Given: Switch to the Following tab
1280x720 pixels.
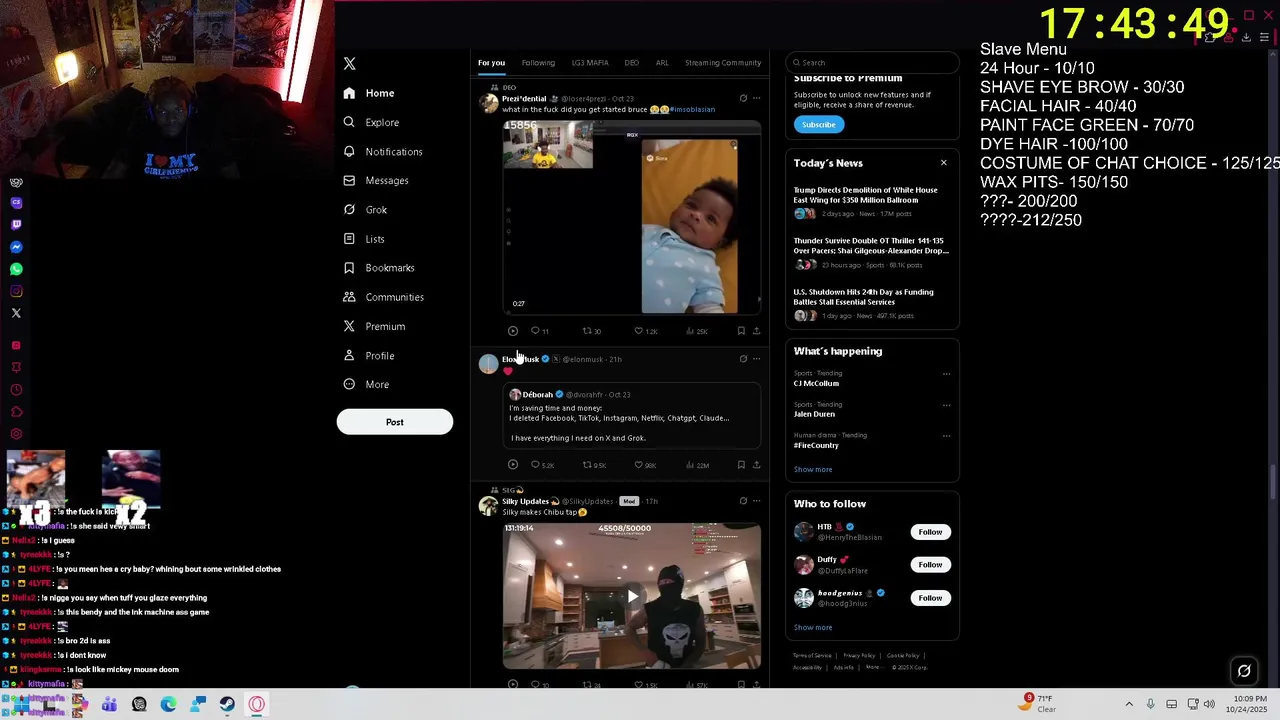Looking at the screenshot, I should point(538,63).
